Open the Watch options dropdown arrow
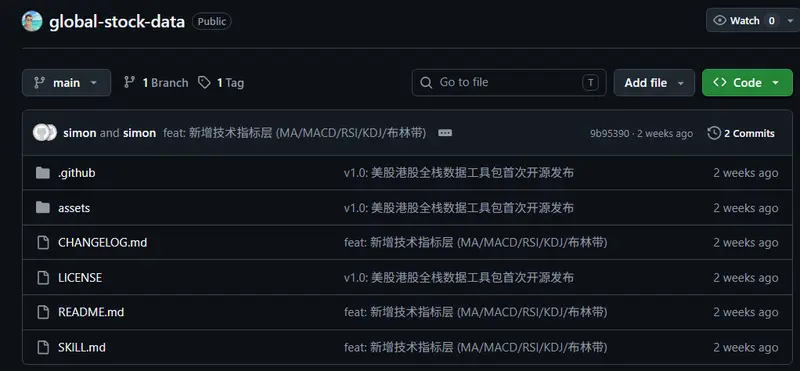The image size is (800, 371). 790,21
